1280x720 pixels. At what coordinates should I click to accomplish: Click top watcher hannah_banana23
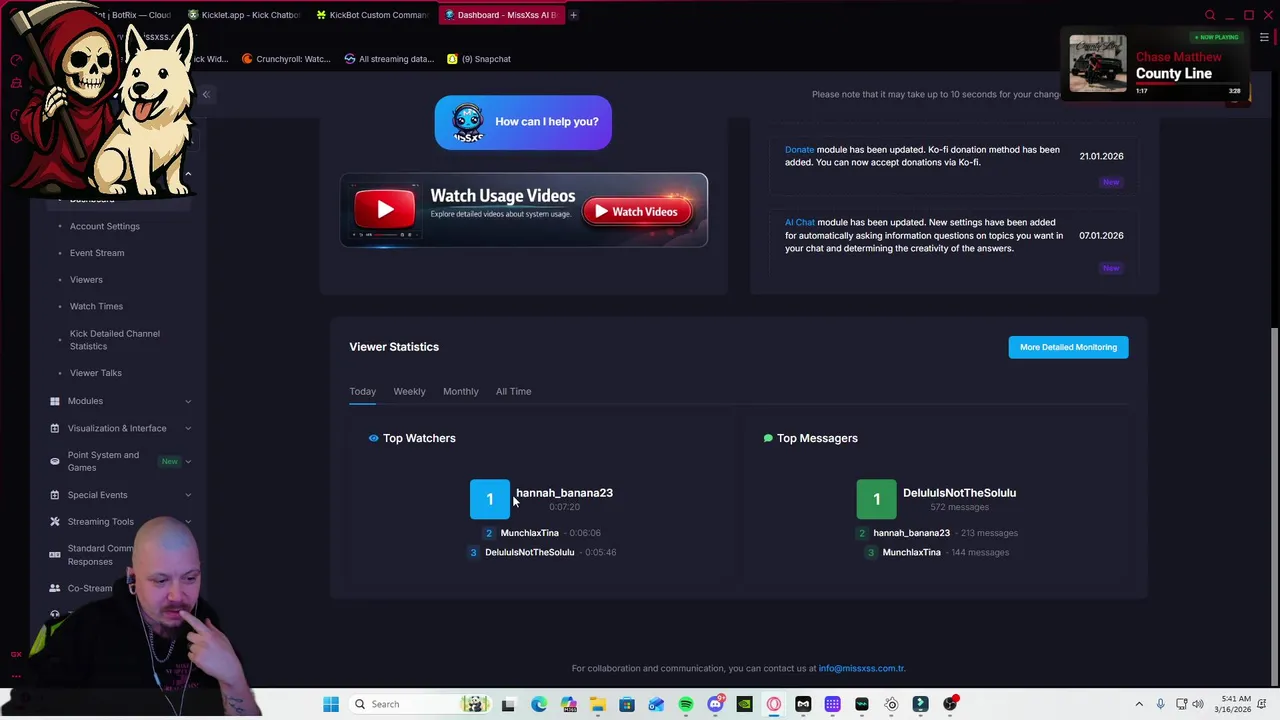coord(564,493)
